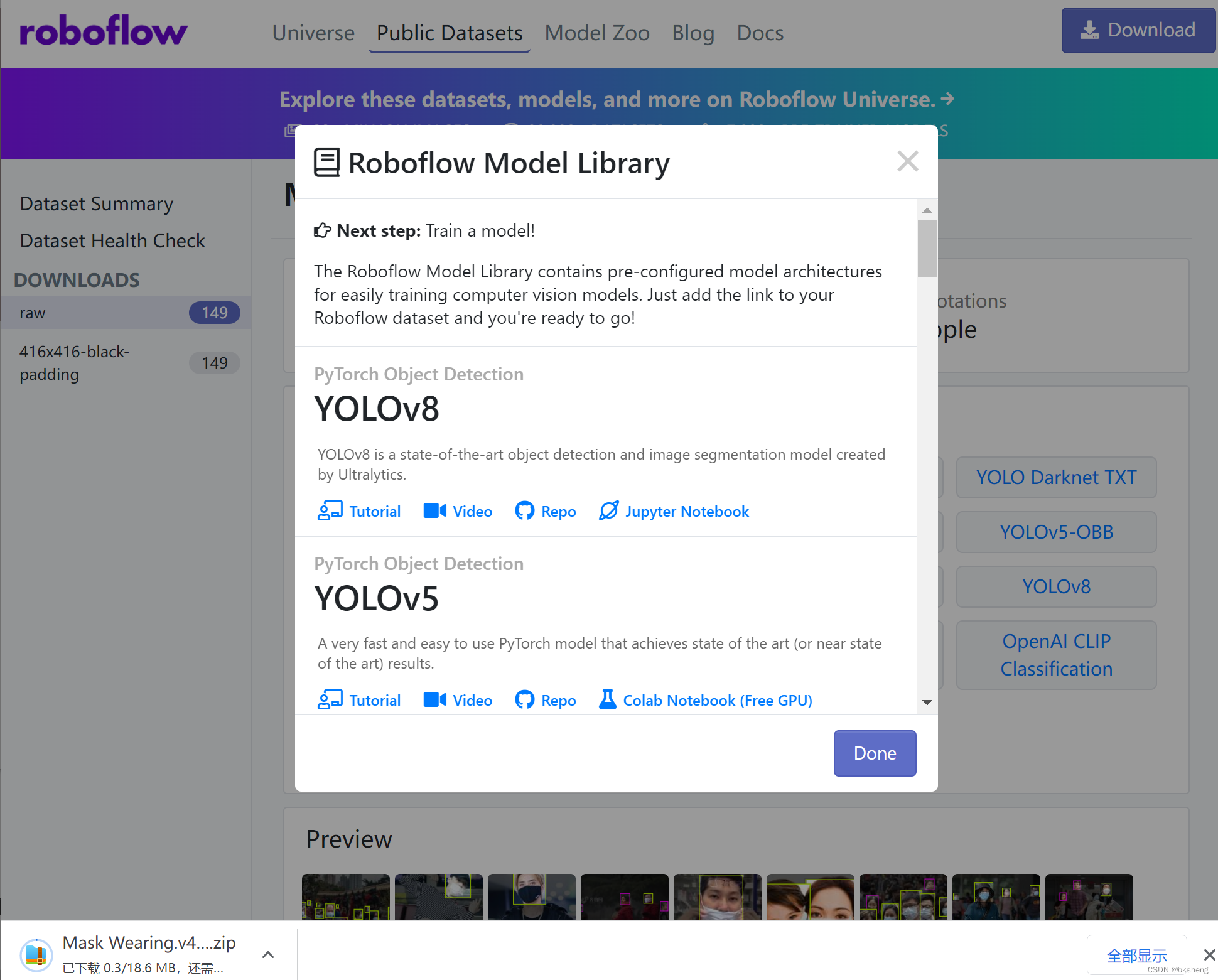Switch to the Universe tab
Screen dimensions: 1218x980
click(x=313, y=33)
